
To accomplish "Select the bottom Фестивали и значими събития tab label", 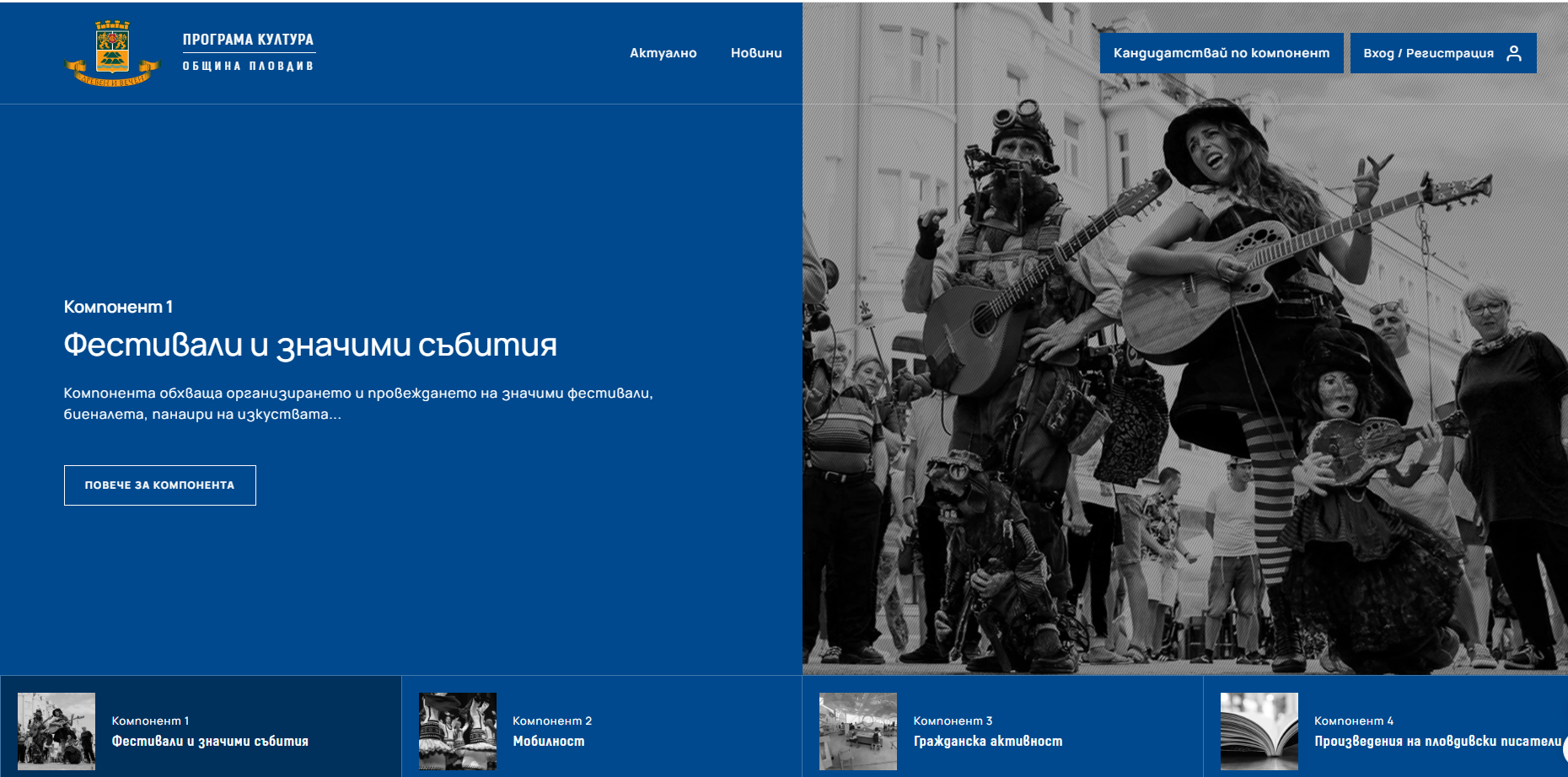I will [x=210, y=742].
